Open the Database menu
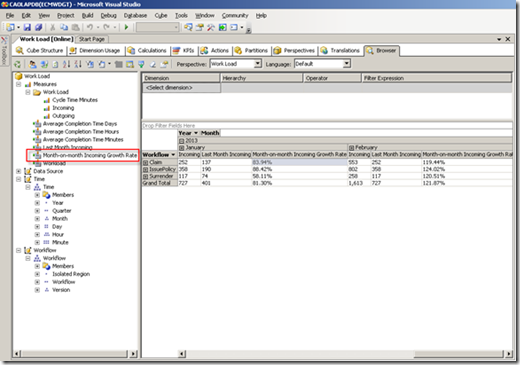Screen dimensions: 520x365 click(x=135, y=15)
